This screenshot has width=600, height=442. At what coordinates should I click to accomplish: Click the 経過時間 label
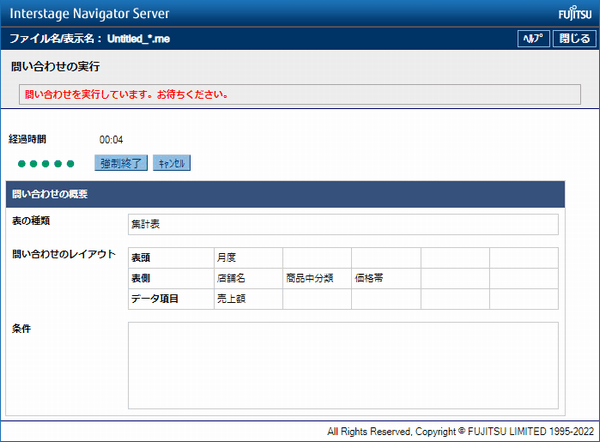(28, 139)
